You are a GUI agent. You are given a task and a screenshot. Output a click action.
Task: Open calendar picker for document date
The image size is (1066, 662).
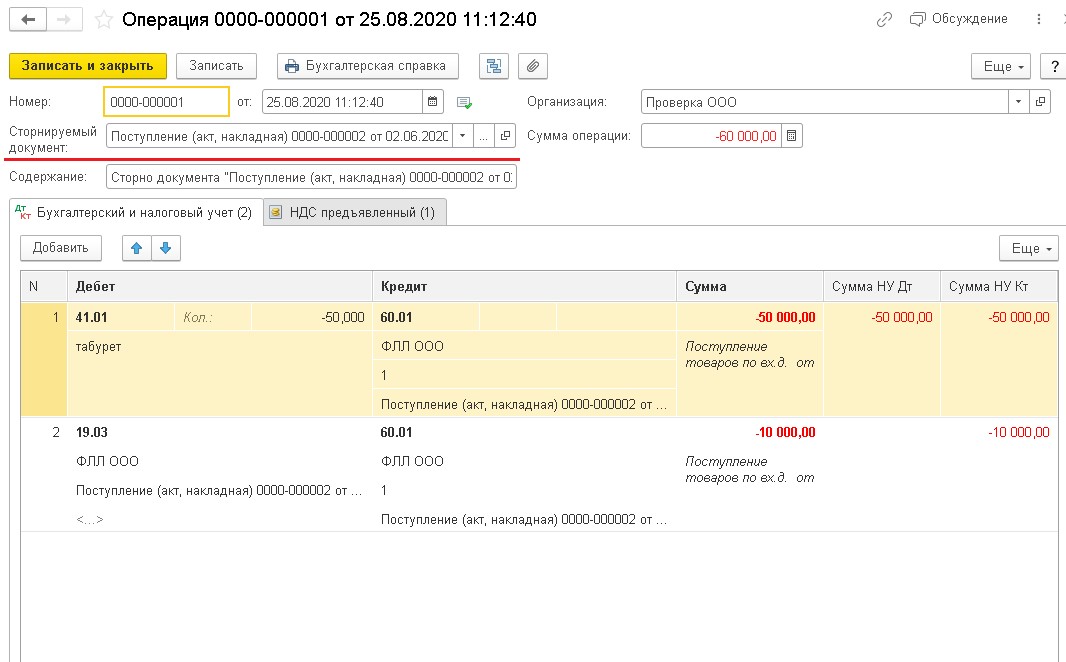[433, 102]
